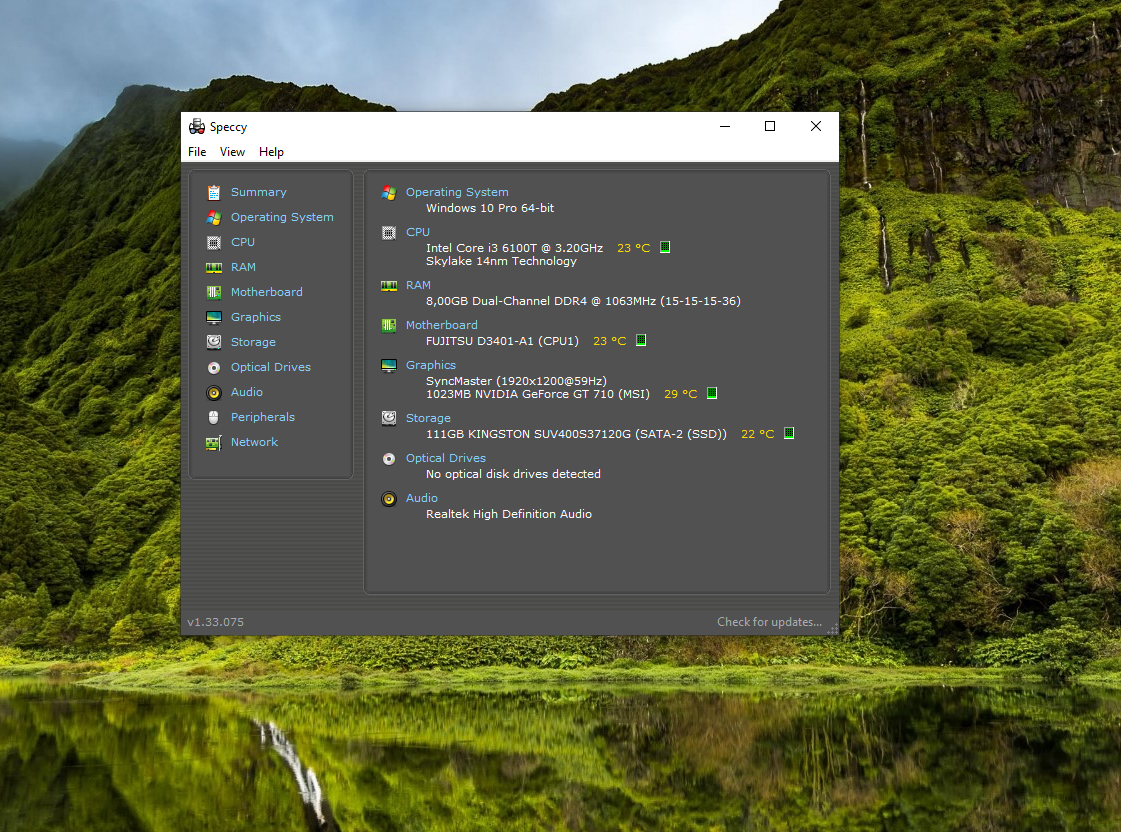Click the window resize grip corner

pyautogui.click(x=833, y=630)
